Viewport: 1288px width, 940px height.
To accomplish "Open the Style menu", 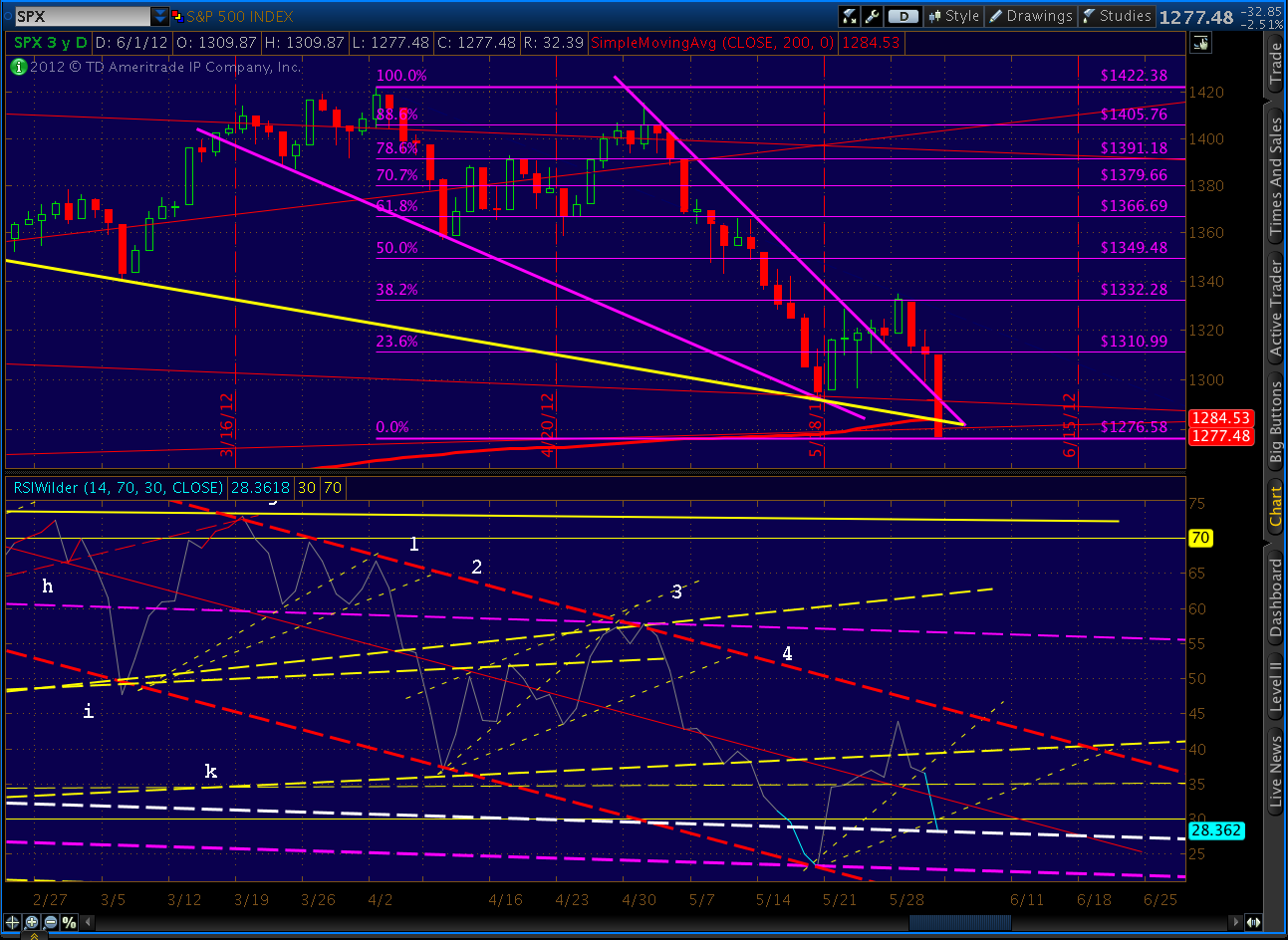I will (x=954, y=16).
